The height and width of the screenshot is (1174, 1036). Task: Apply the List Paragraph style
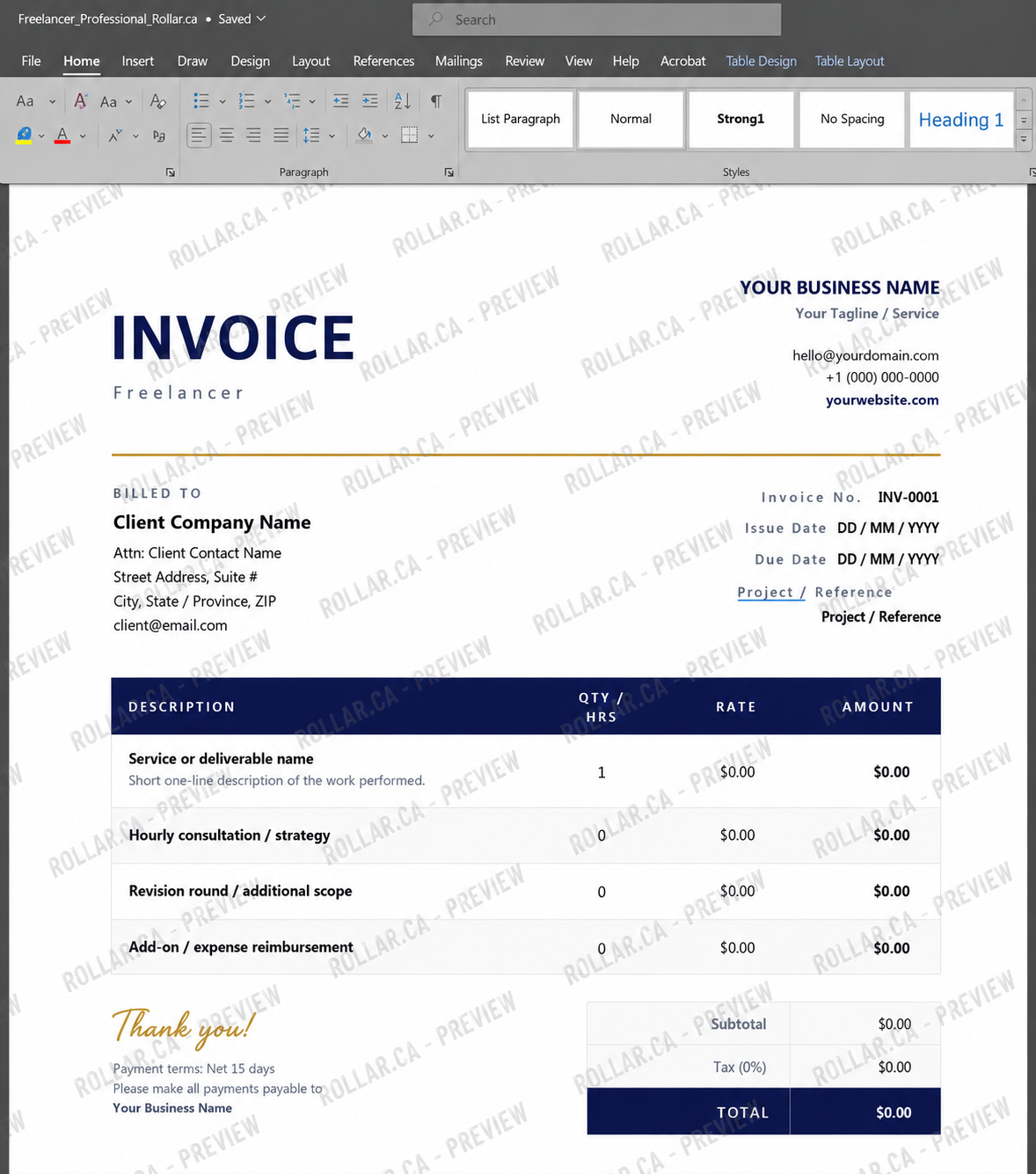pos(520,119)
